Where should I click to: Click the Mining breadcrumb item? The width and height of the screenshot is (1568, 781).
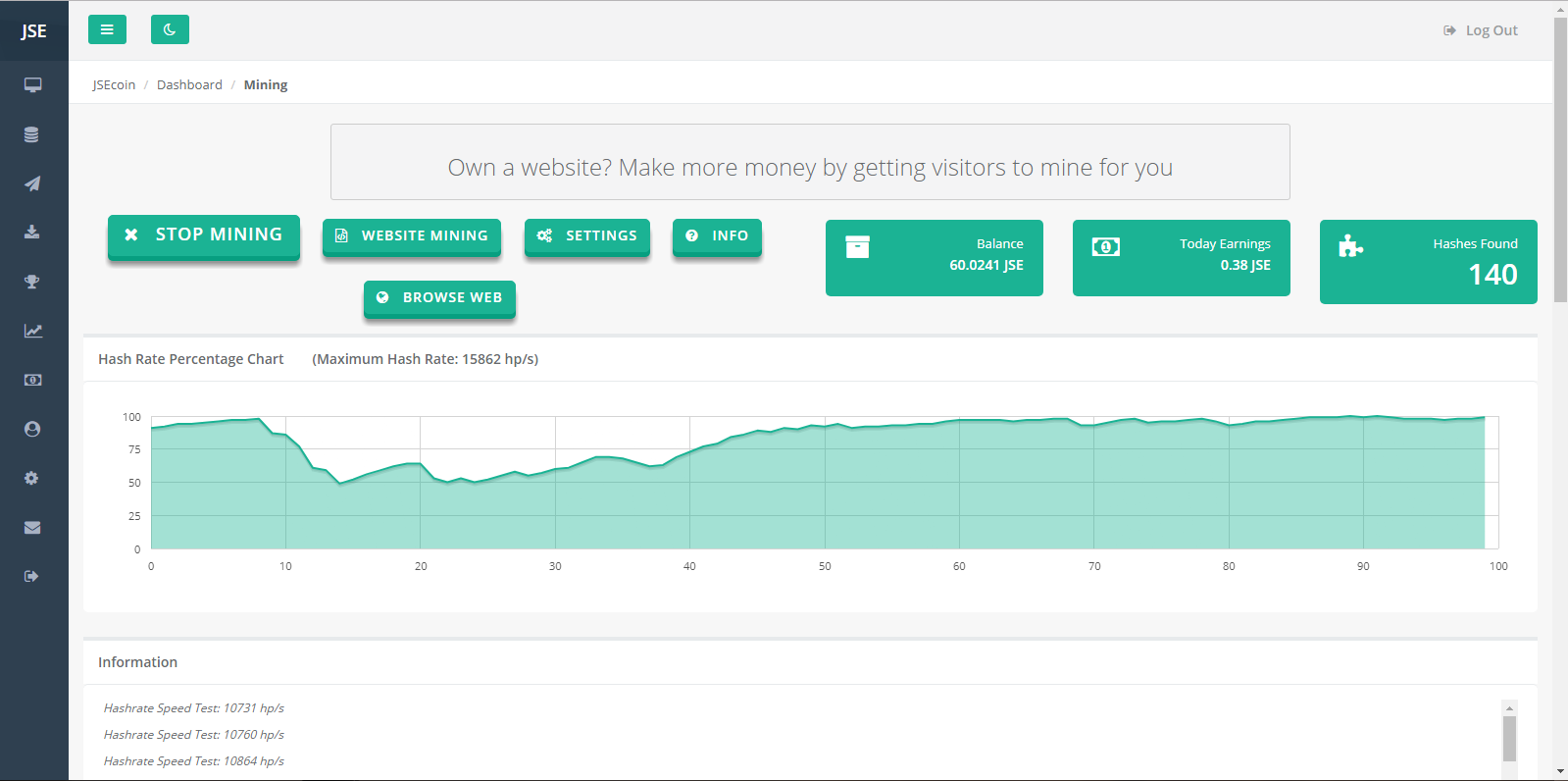[x=266, y=84]
